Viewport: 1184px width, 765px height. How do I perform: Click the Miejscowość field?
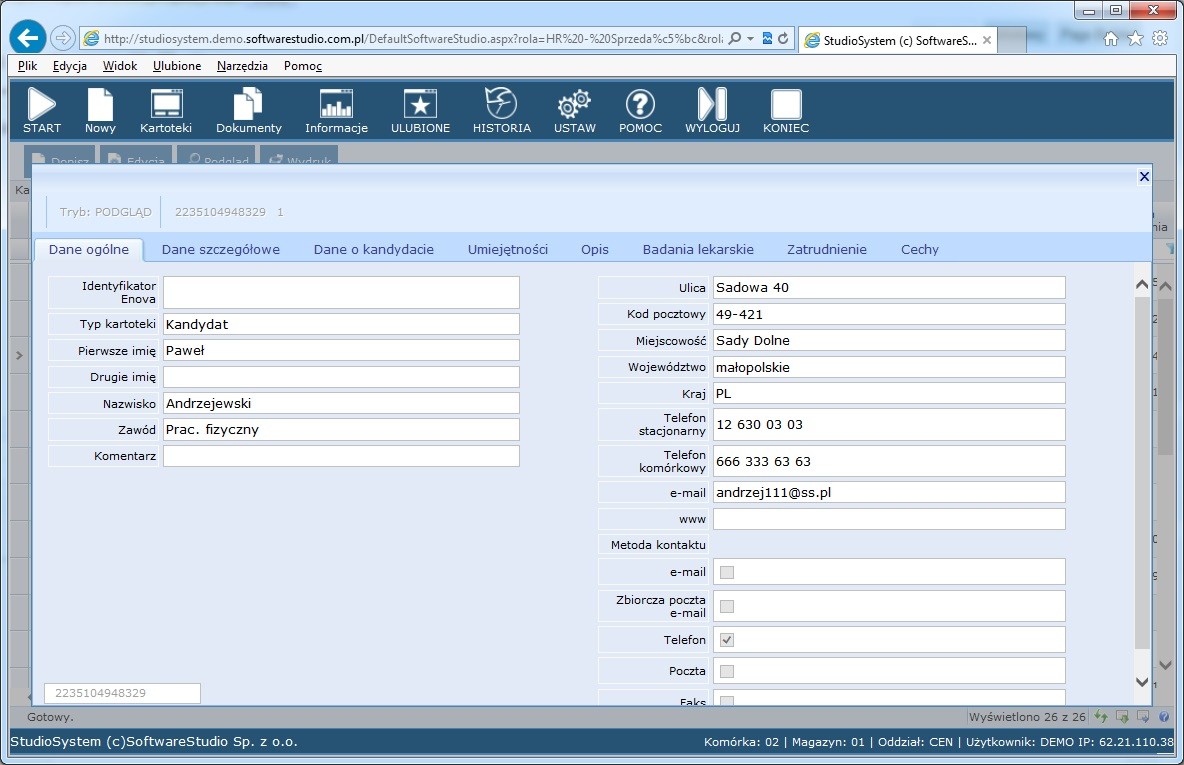890,341
